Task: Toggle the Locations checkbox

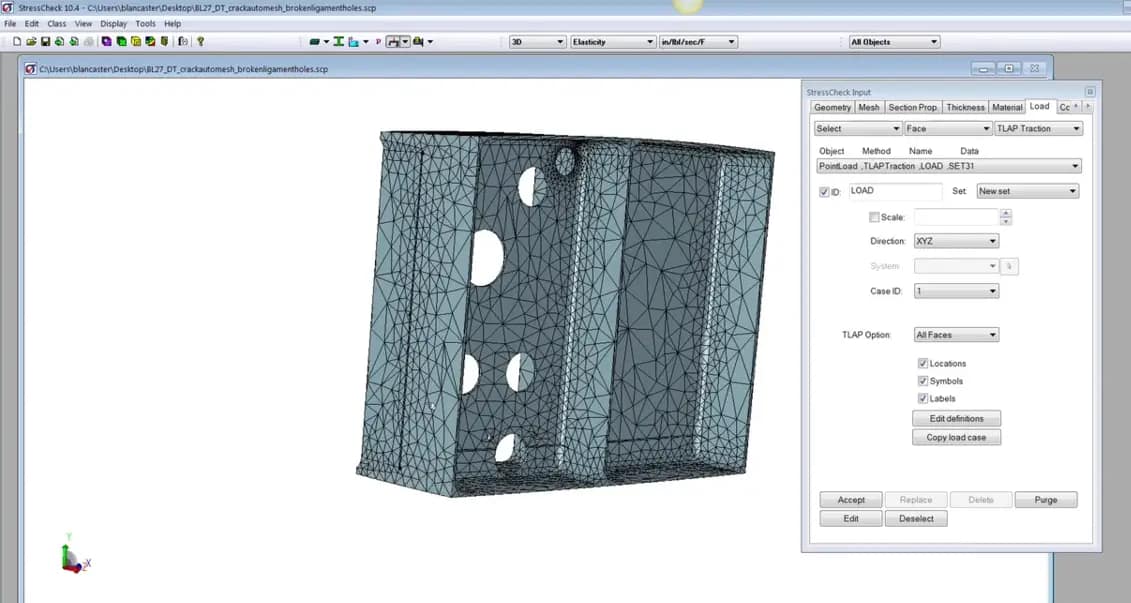Action: (923, 363)
